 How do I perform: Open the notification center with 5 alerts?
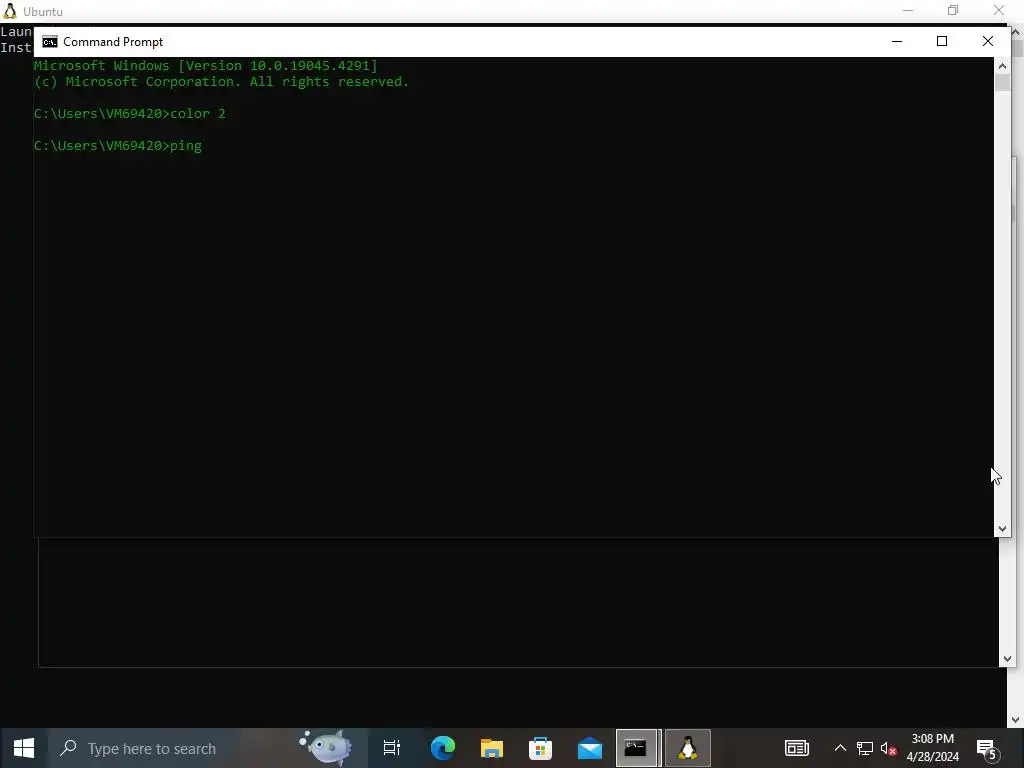(x=987, y=748)
